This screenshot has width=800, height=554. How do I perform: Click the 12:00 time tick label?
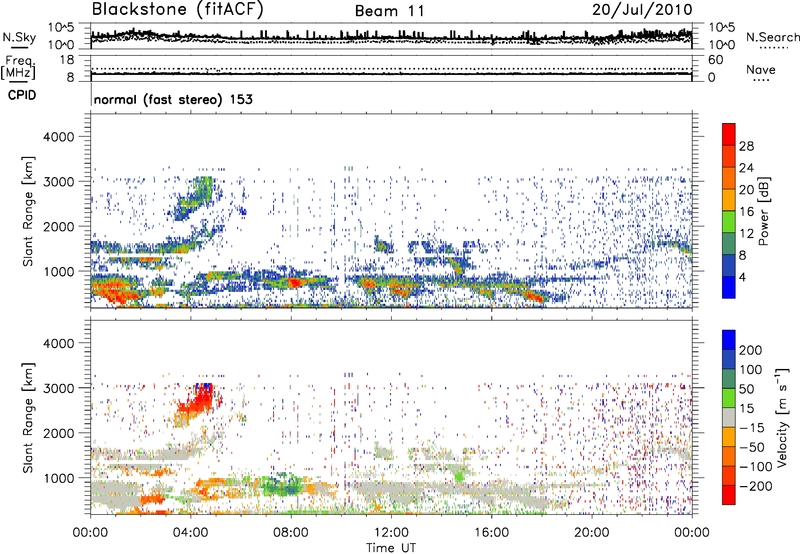(391, 533)
